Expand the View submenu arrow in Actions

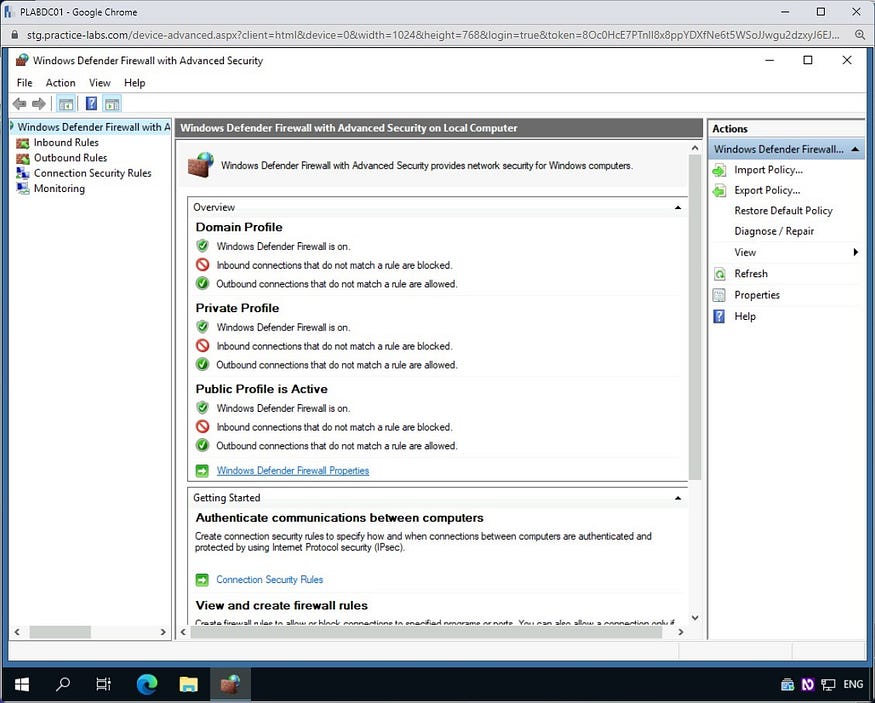855,252
